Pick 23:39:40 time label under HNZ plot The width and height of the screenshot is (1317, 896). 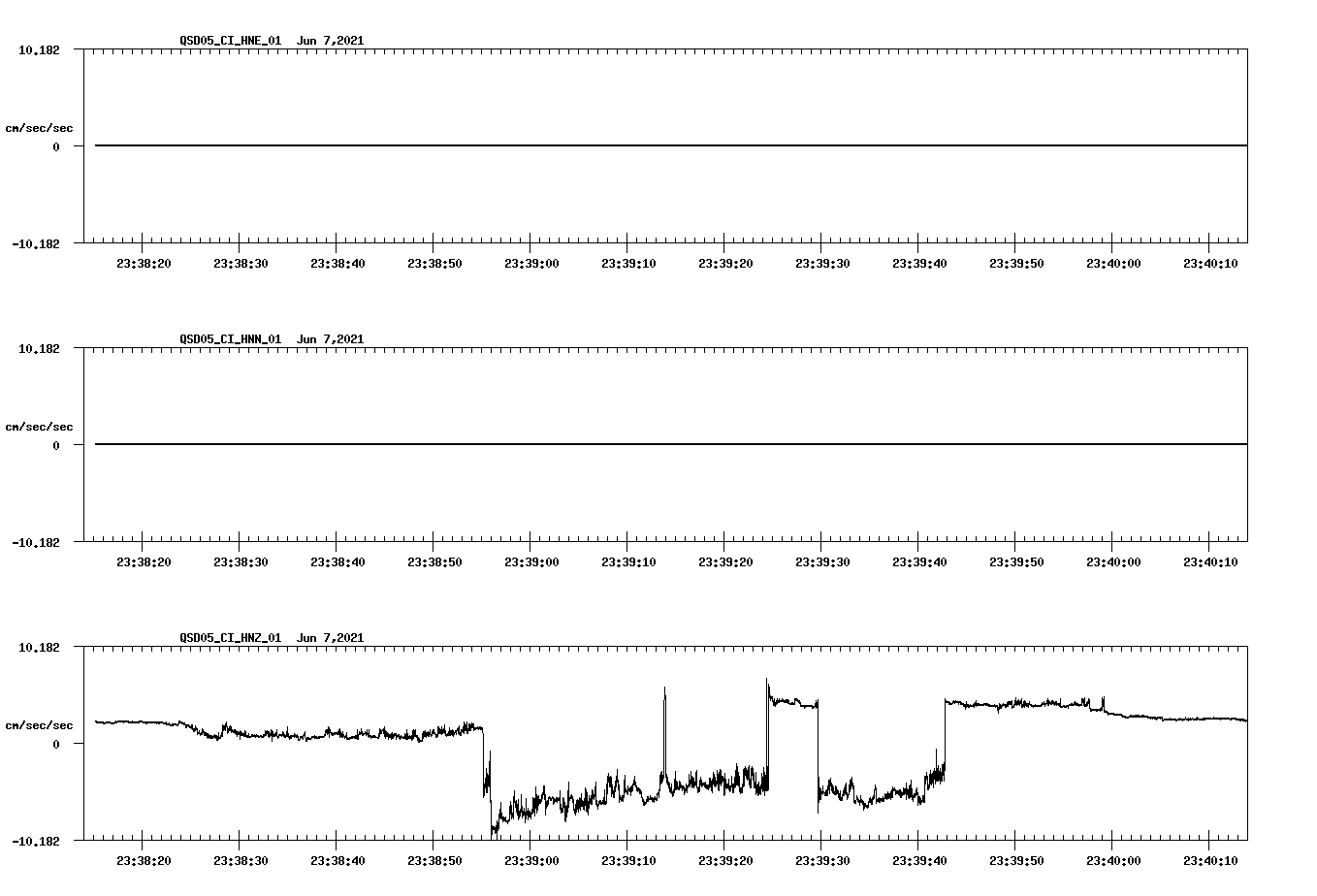tap(919, 861)
